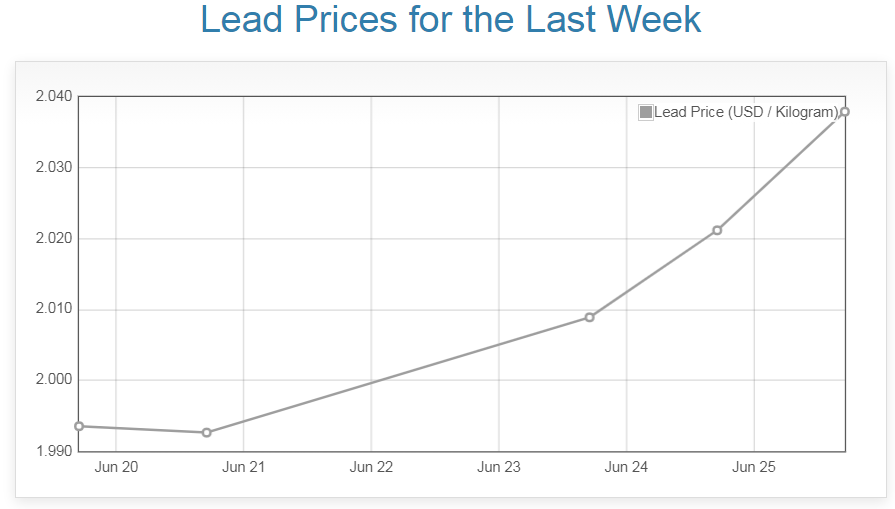Click the 2.040 y-axis label
Viewport: 895px width, 509px height.
point(53,97)
